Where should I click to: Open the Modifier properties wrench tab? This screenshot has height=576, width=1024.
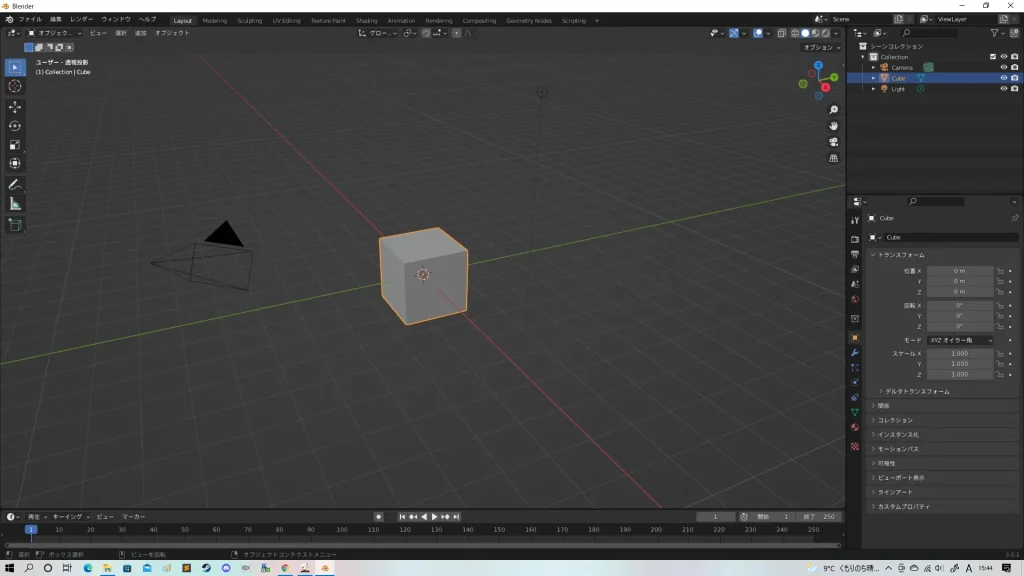(x=854, y=353)
